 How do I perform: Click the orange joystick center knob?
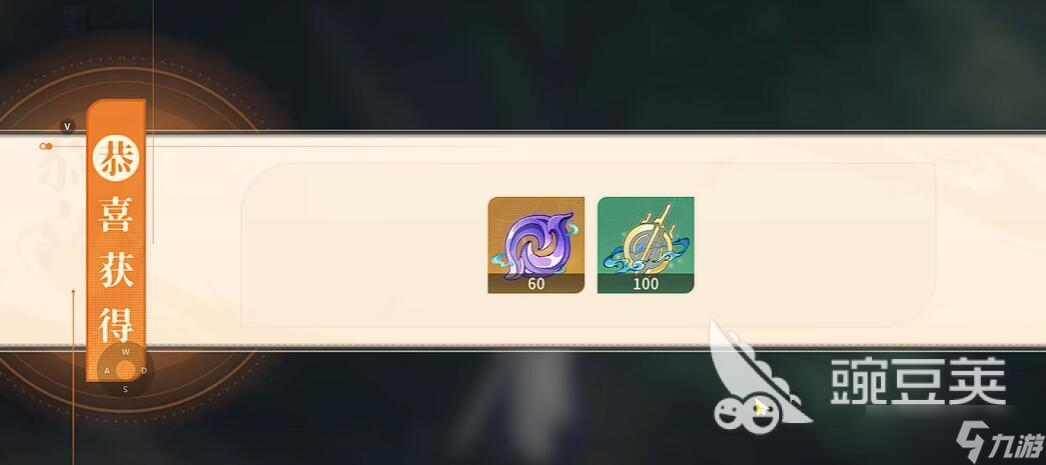point(125,370)
